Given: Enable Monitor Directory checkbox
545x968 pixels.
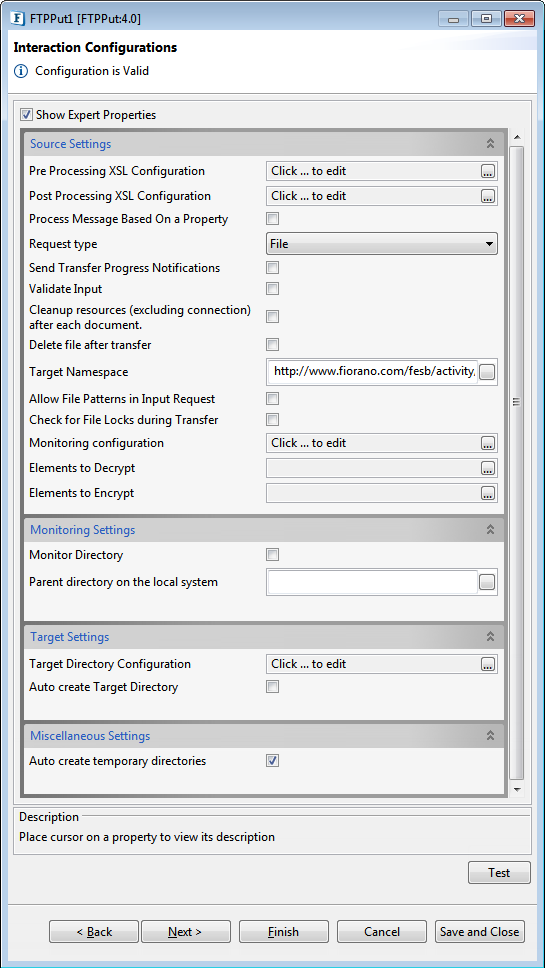Looking at the screenshot, I should [x=272, y=554].
